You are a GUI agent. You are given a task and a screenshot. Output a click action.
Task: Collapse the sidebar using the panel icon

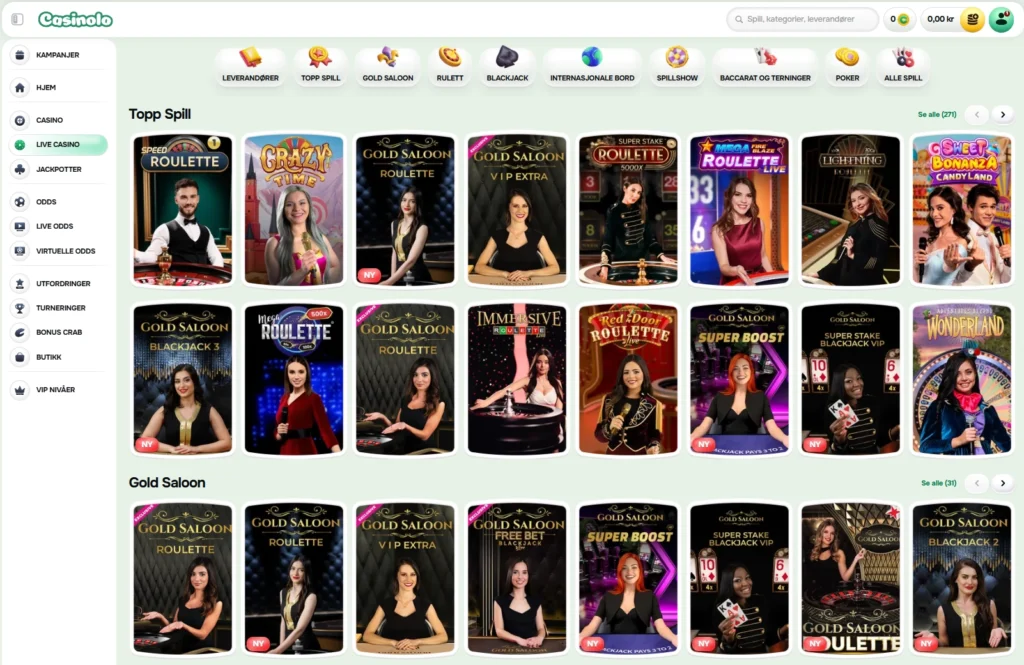coord(18,19)
